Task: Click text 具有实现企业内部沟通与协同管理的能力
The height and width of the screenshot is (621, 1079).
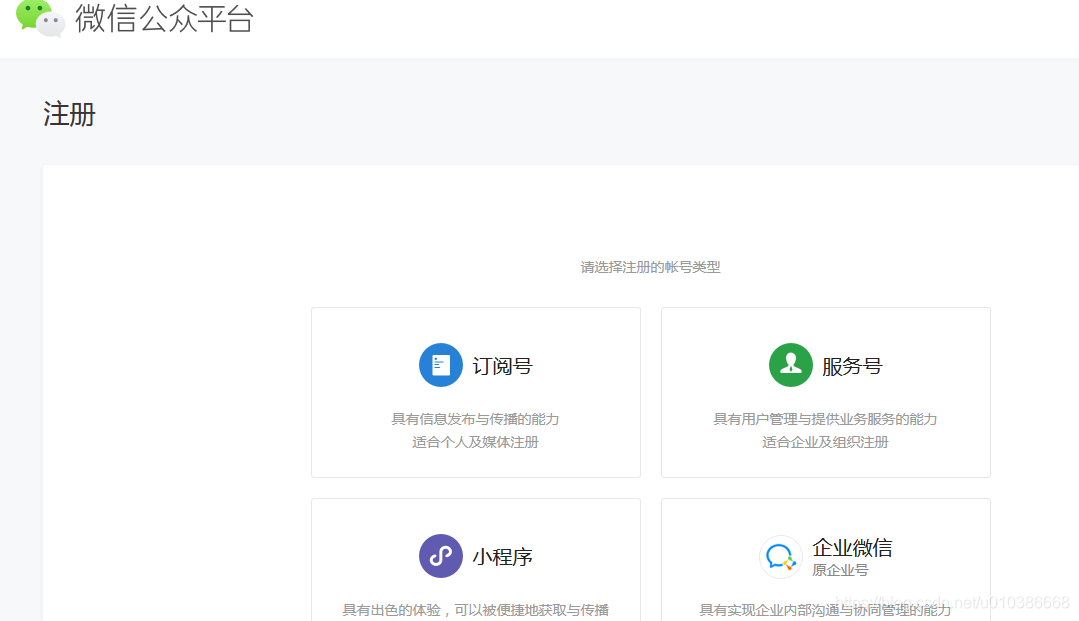Action: tap(825, 609)
